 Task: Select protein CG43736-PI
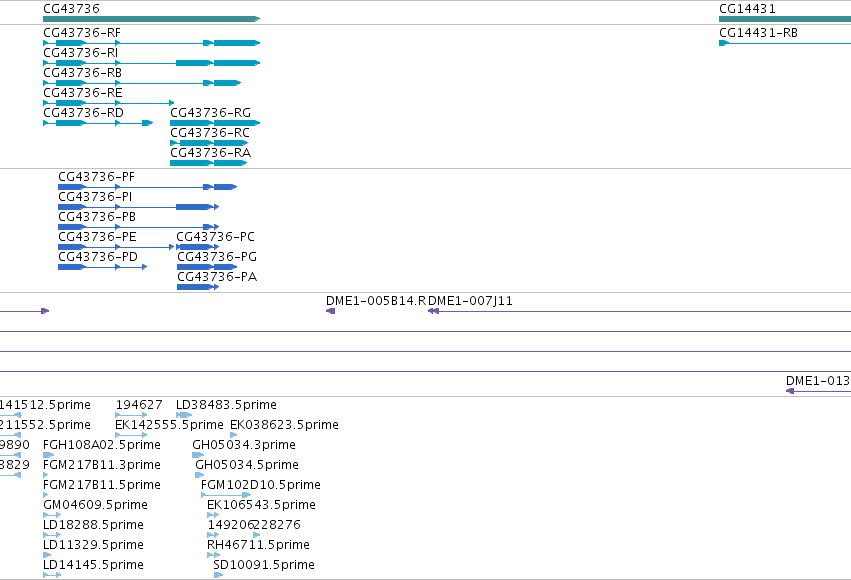click(x=138, y=207)
